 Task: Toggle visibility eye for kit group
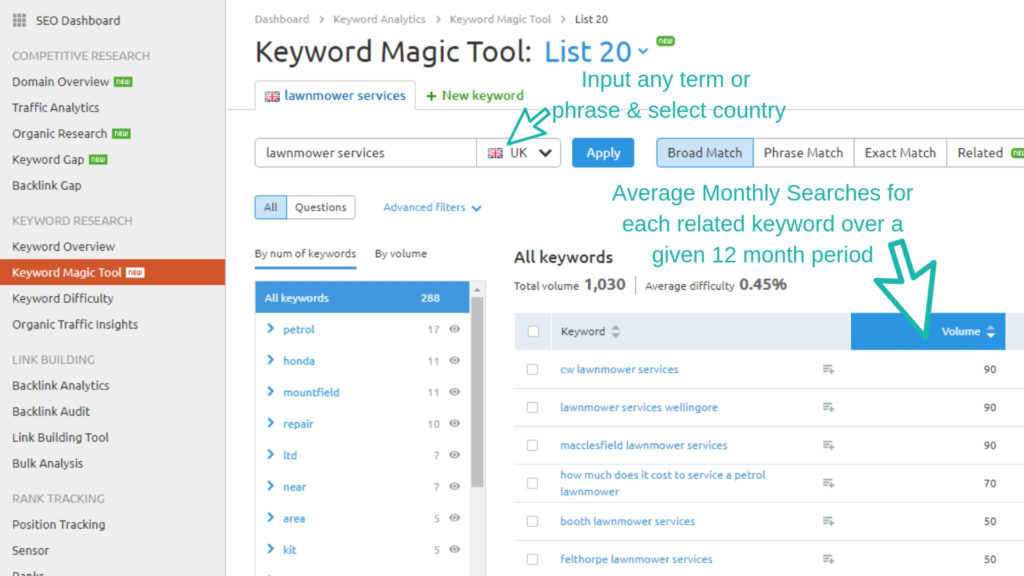tap(455, 549)
